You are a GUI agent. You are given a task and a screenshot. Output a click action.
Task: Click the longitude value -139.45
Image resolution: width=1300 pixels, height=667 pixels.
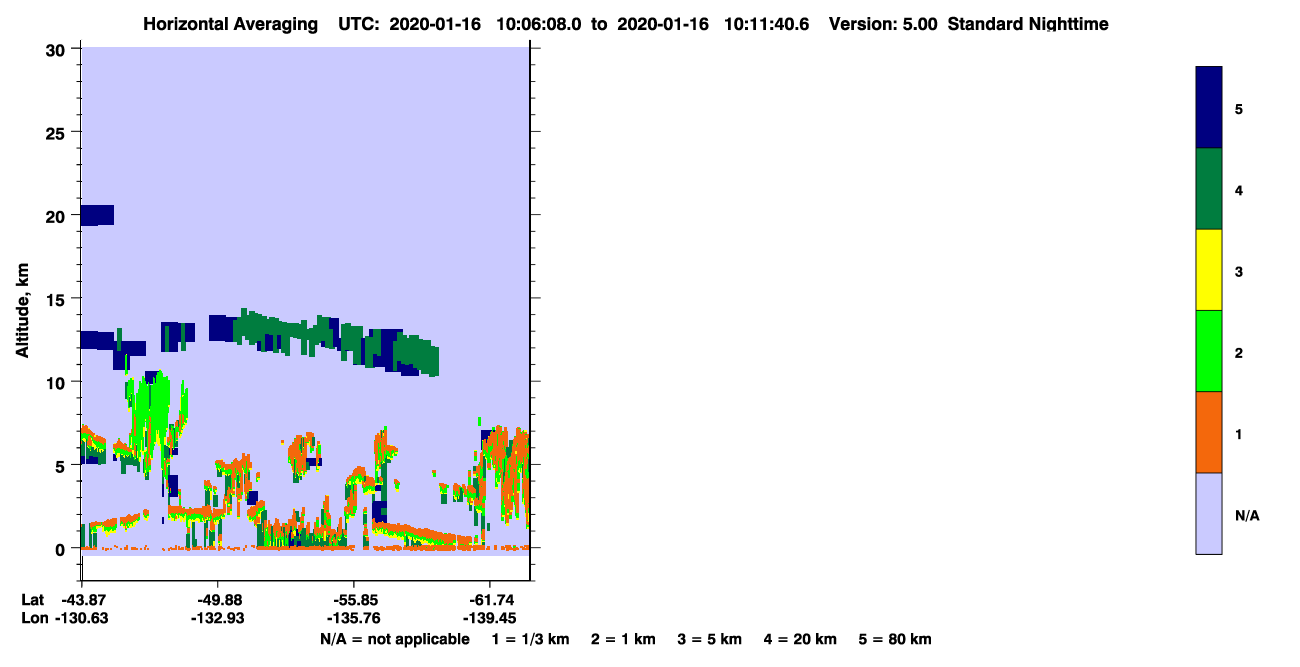(489, 618)
